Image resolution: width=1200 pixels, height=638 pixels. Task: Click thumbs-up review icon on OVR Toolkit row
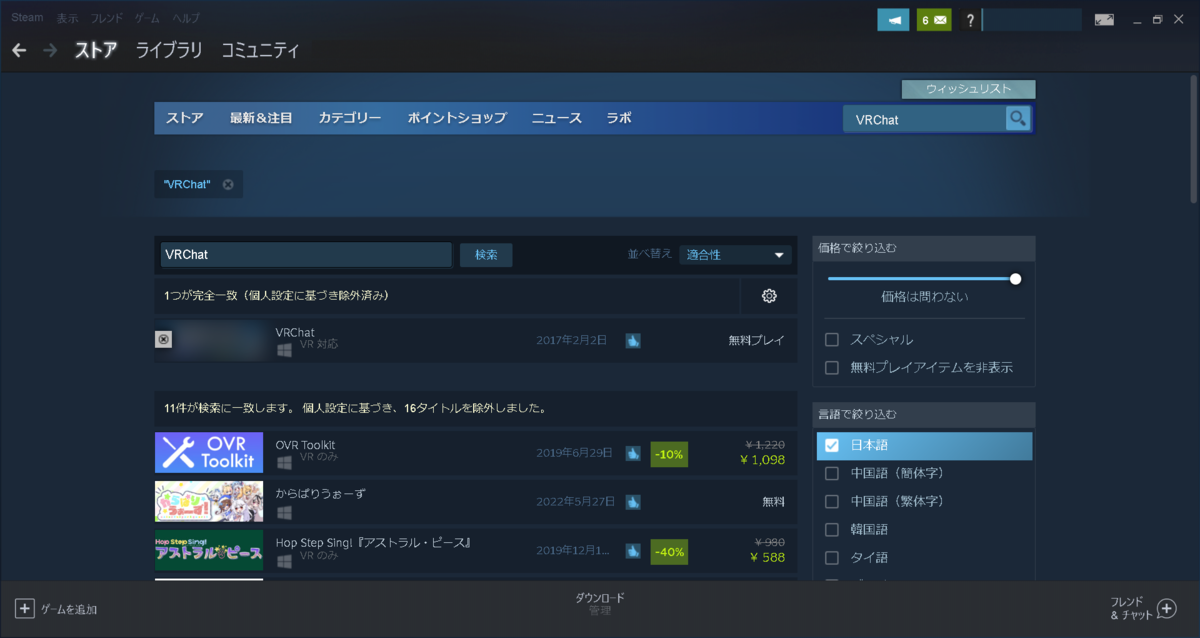point(633,453)
